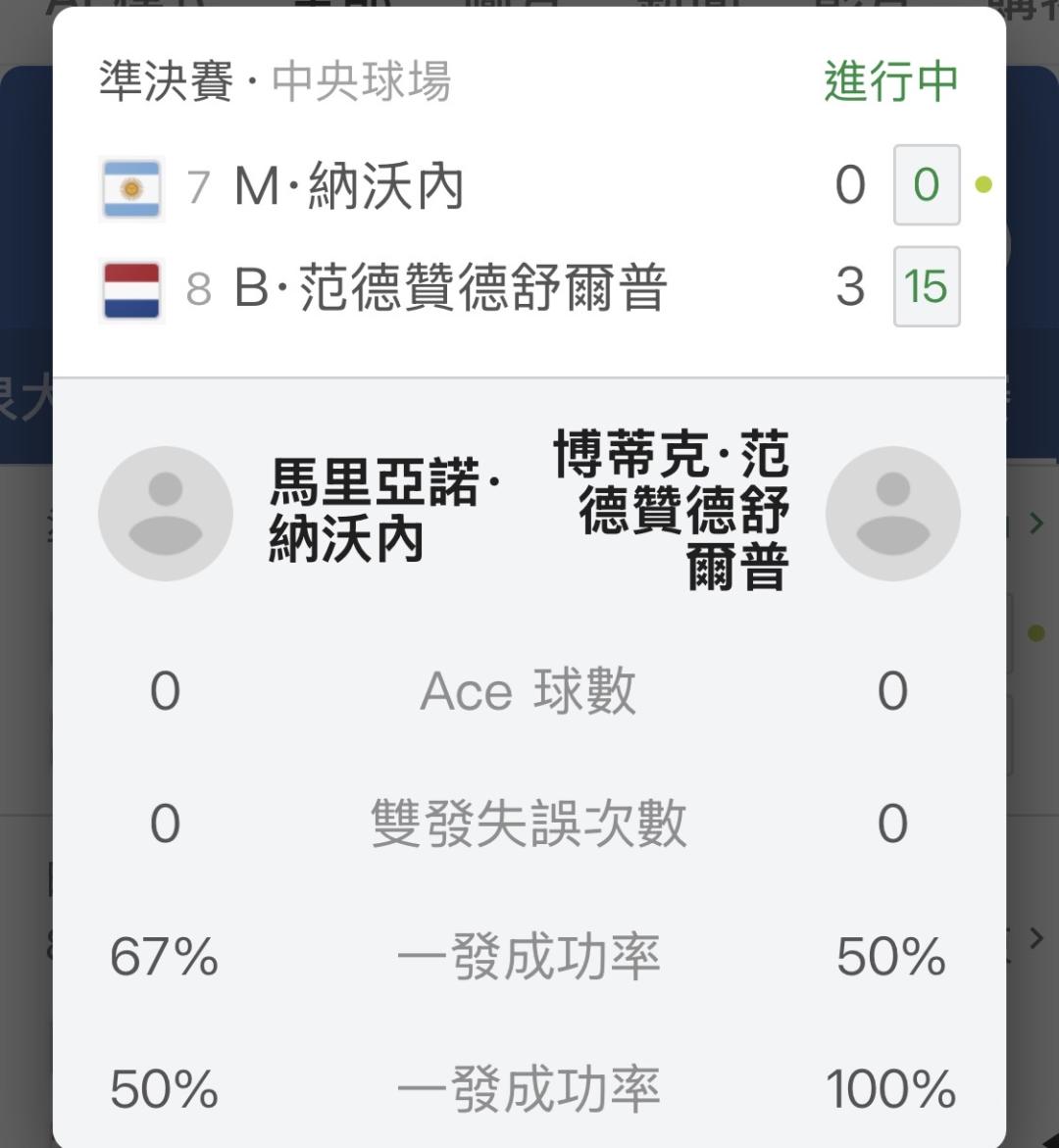
Task: Tap the 進行中 live status label
Action: click(890, 81)
